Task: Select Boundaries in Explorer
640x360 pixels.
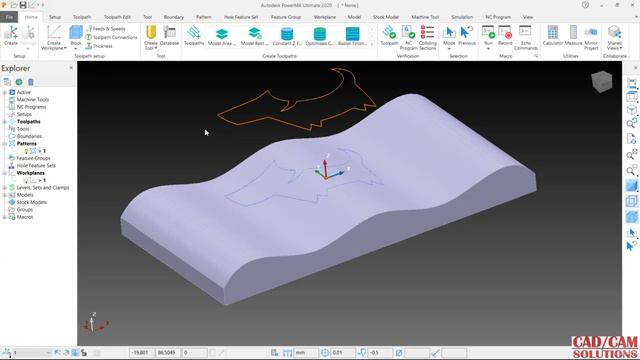Action: click(29, 136)
